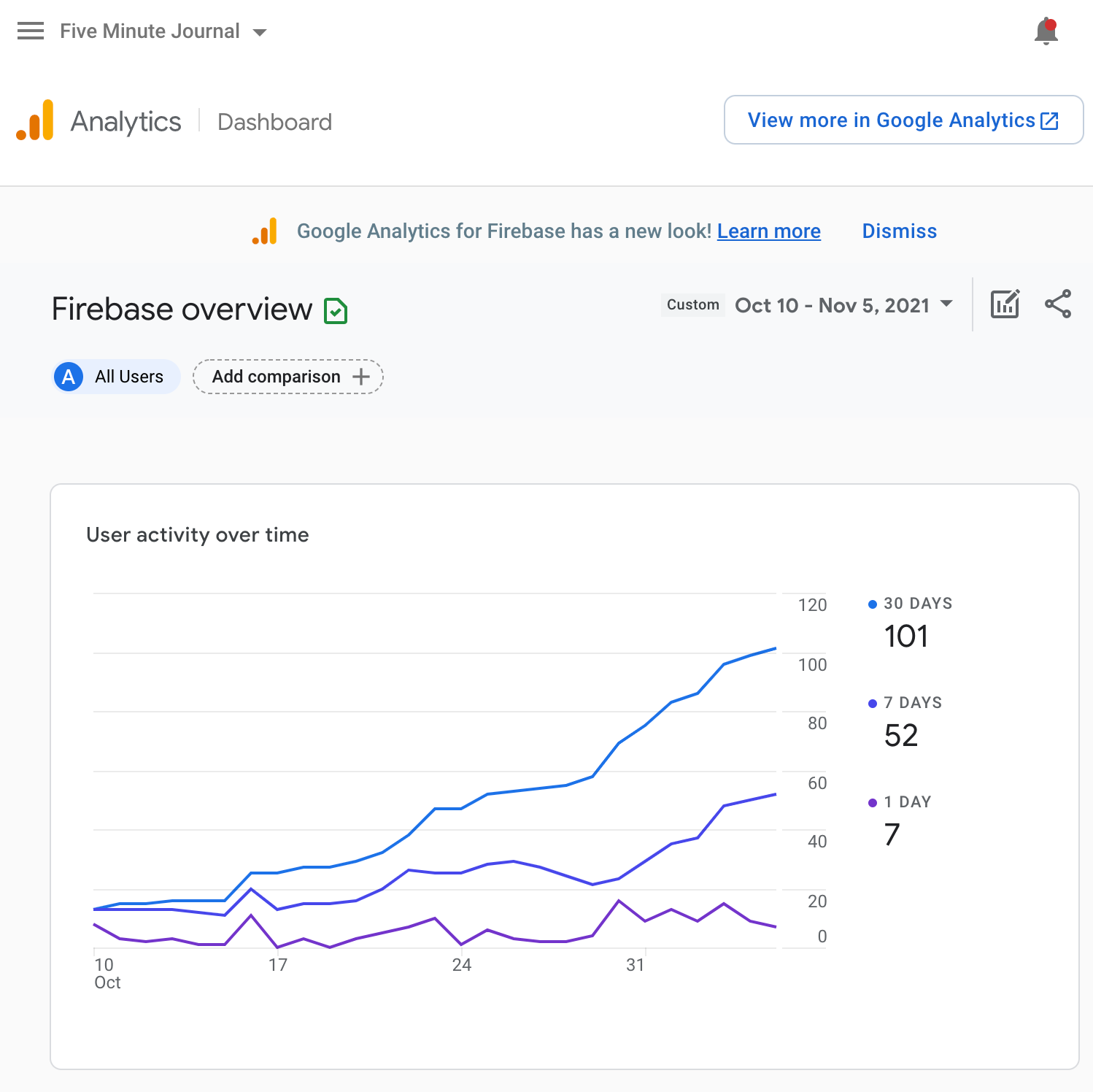Click small Analytics icon in the banner
Screen dimensions: 1093x1092
click(265, 231)
